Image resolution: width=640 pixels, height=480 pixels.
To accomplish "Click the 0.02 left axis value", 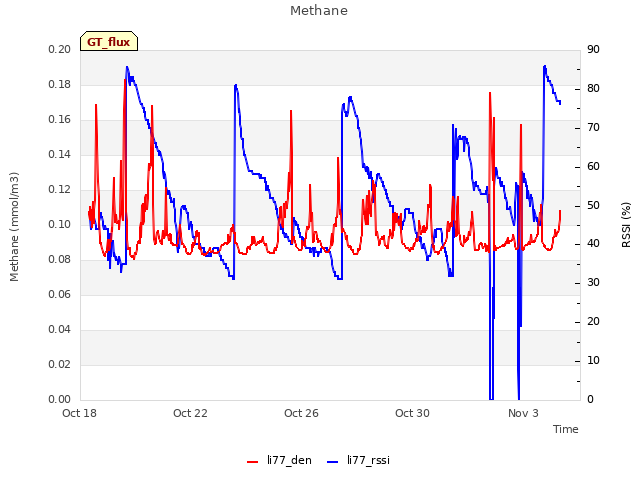I will pyautogui.click(x=60, y=364).
